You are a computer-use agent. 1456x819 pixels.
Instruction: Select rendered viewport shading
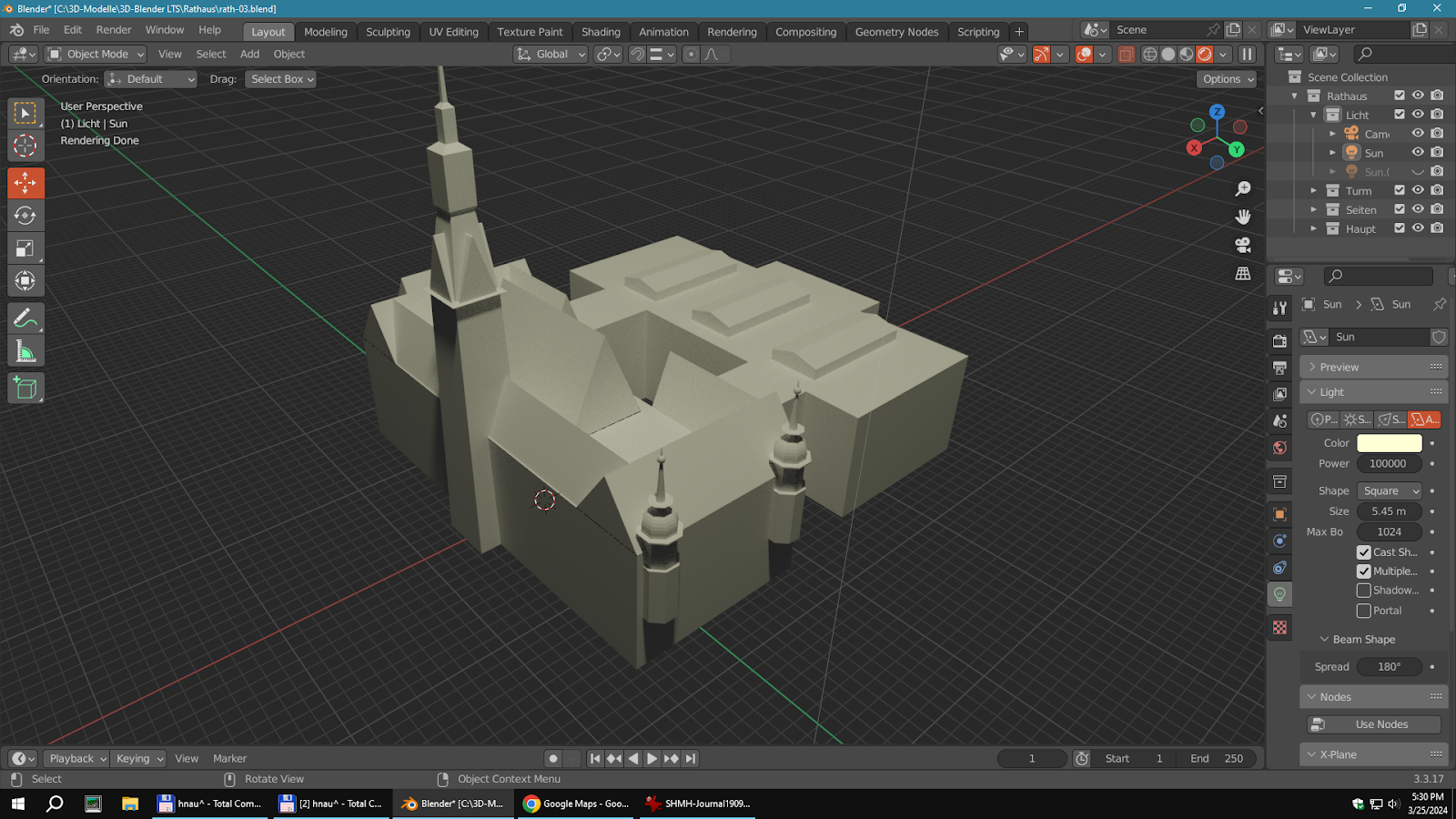[1205, 55]
